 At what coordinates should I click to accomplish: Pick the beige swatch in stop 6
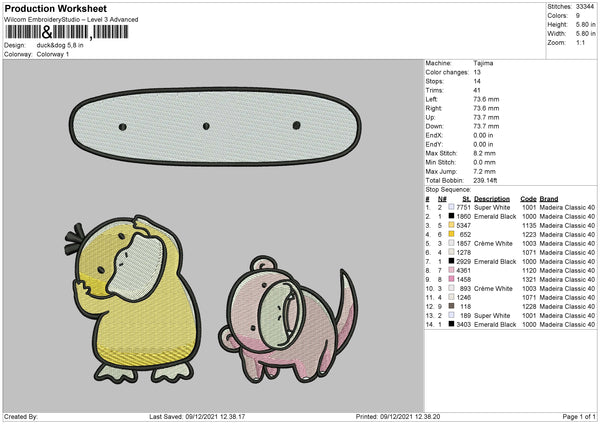pyautogui.click(x=452, y=252)
